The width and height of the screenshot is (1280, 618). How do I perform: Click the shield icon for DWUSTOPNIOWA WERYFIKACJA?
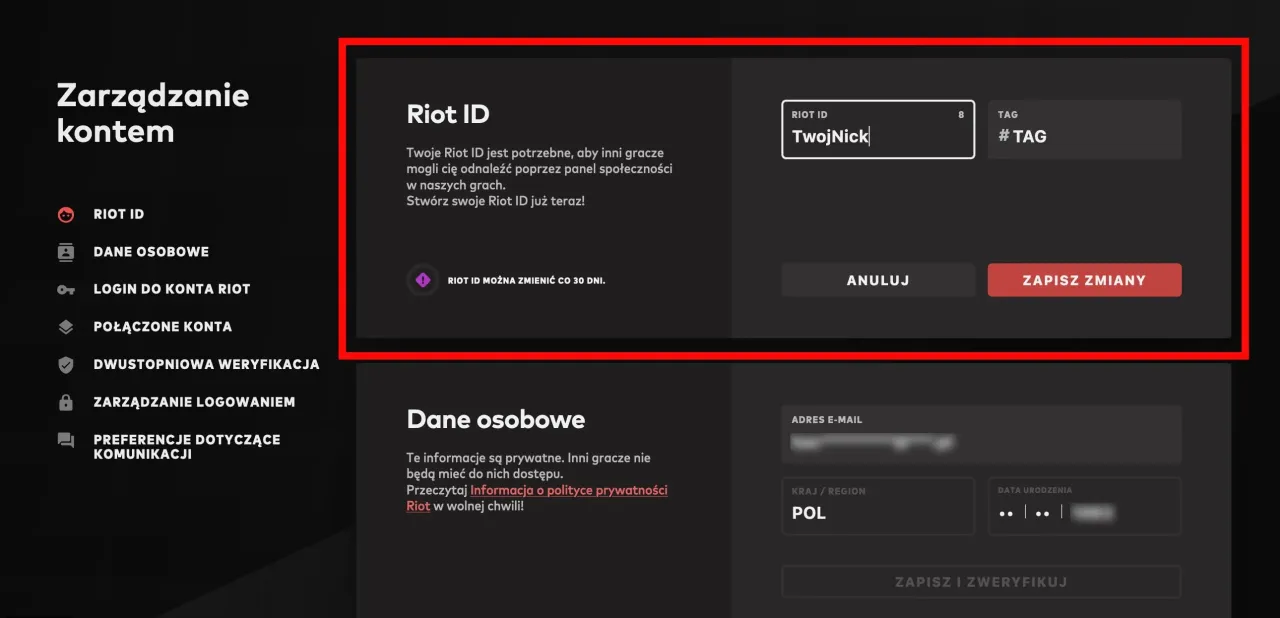click(66, 364)
